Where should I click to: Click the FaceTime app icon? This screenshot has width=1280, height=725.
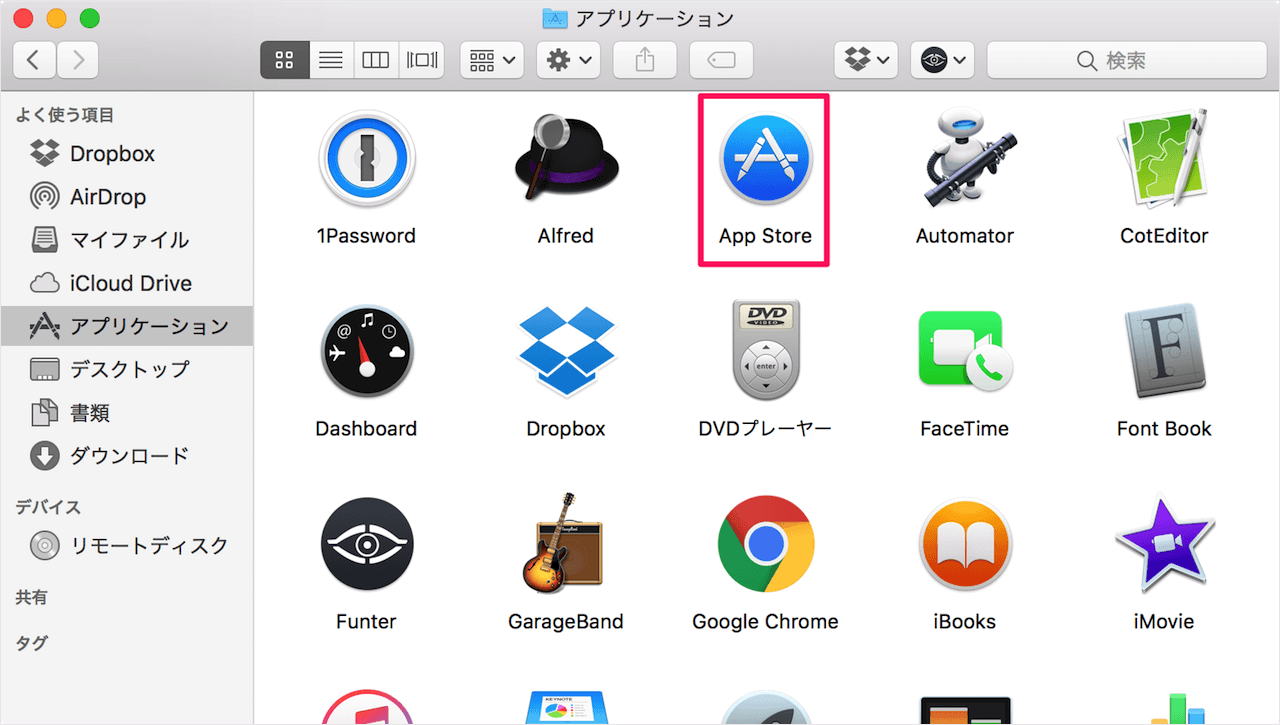pos(965,352)
